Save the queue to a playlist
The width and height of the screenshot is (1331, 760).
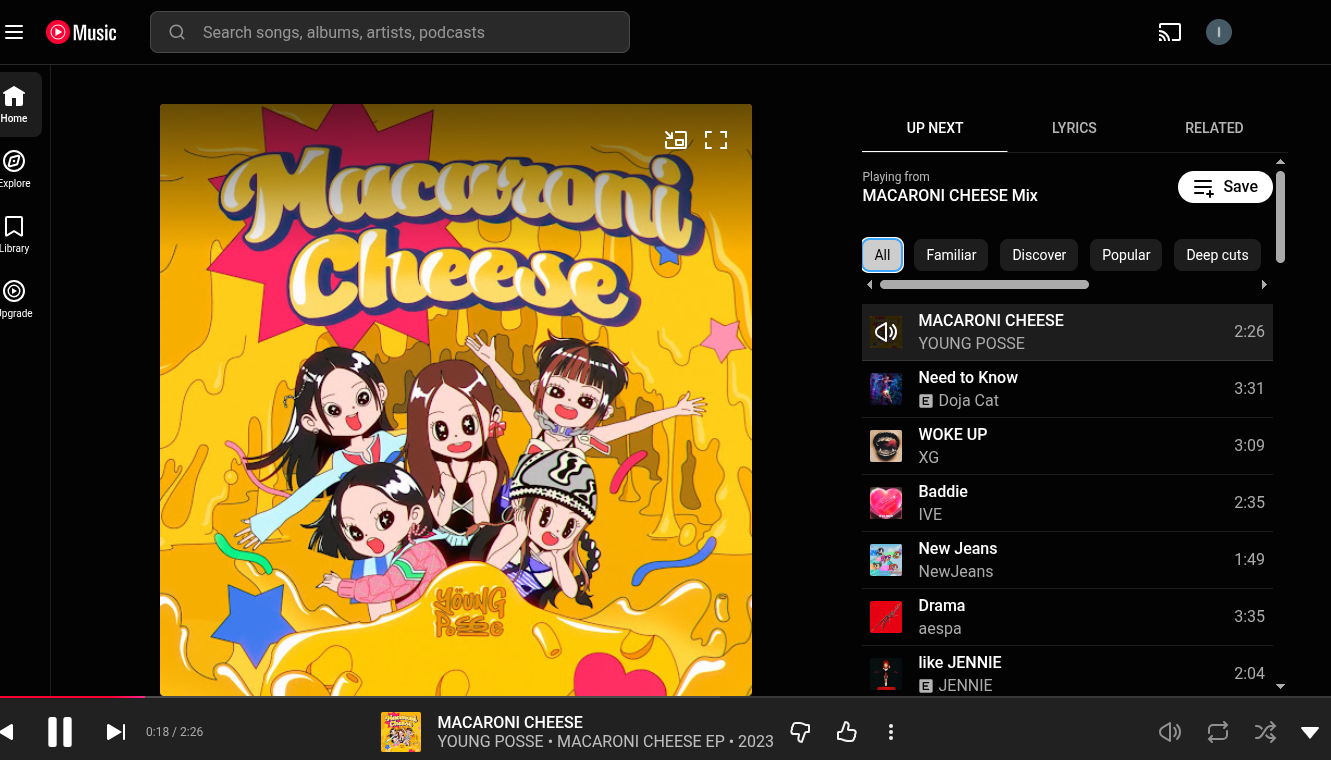pyautogui.click(x=1225, y=187)
